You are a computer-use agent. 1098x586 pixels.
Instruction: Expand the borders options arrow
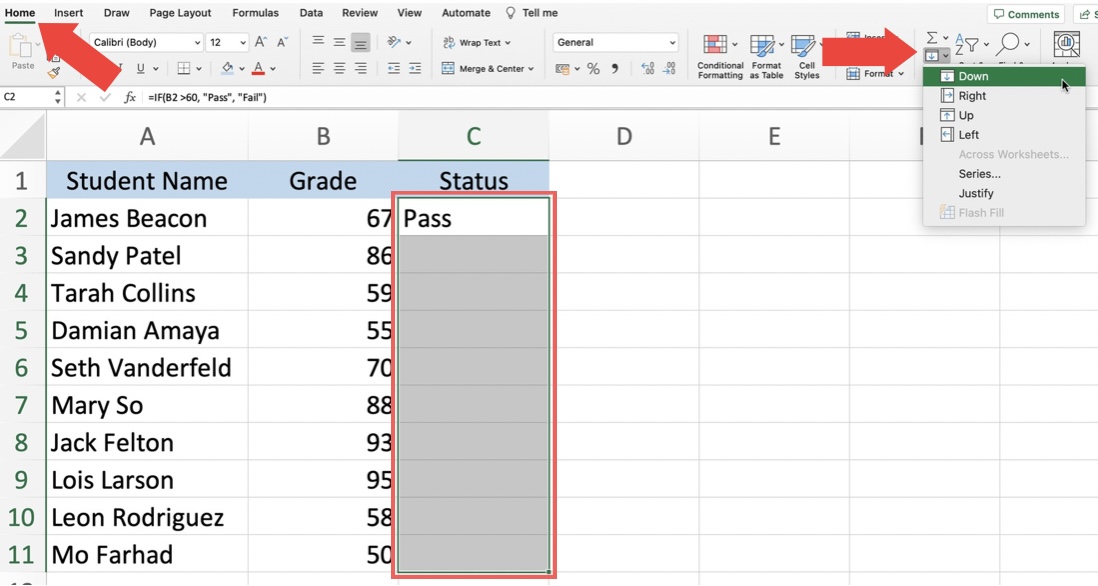[x=199, y=69]
